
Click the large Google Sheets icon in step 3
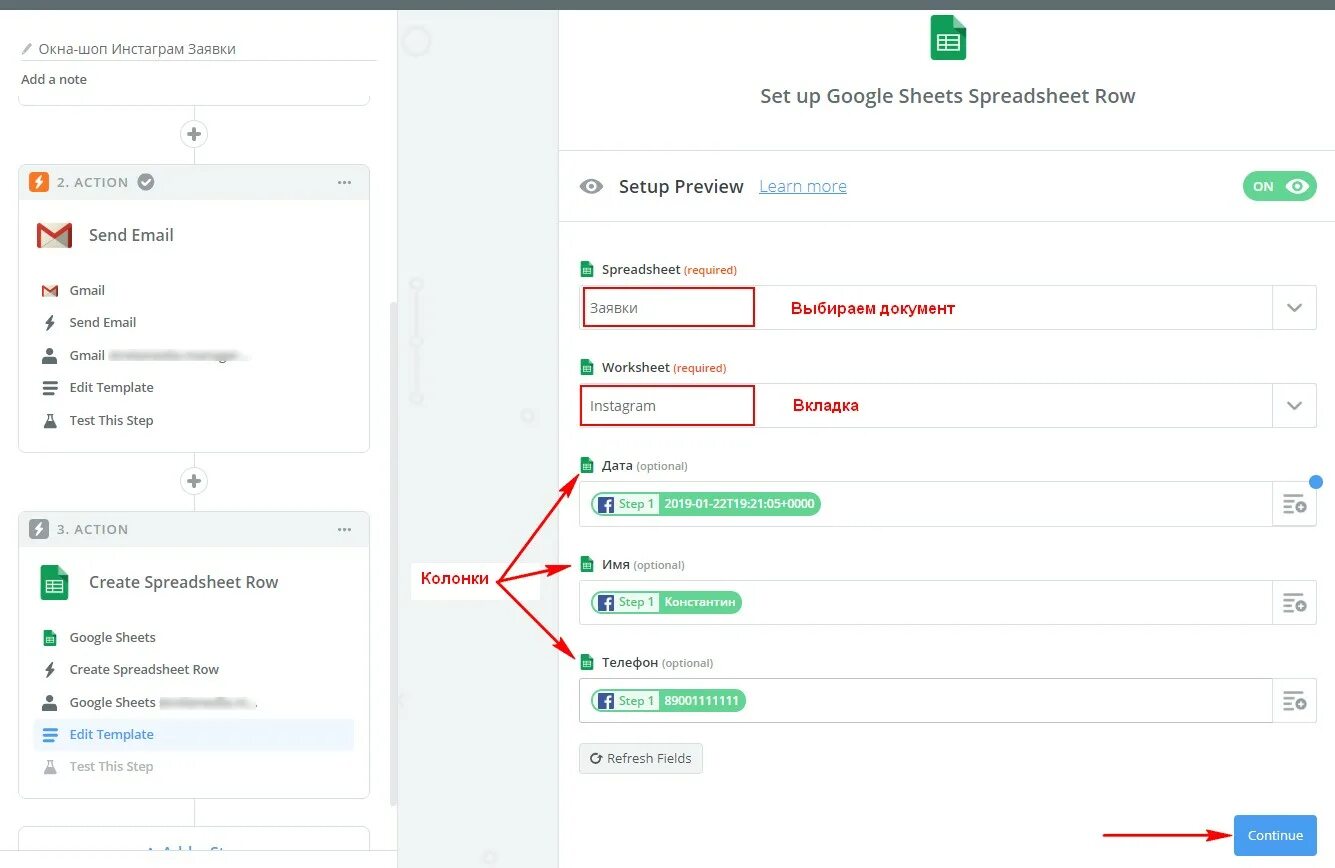click(54, 582)
